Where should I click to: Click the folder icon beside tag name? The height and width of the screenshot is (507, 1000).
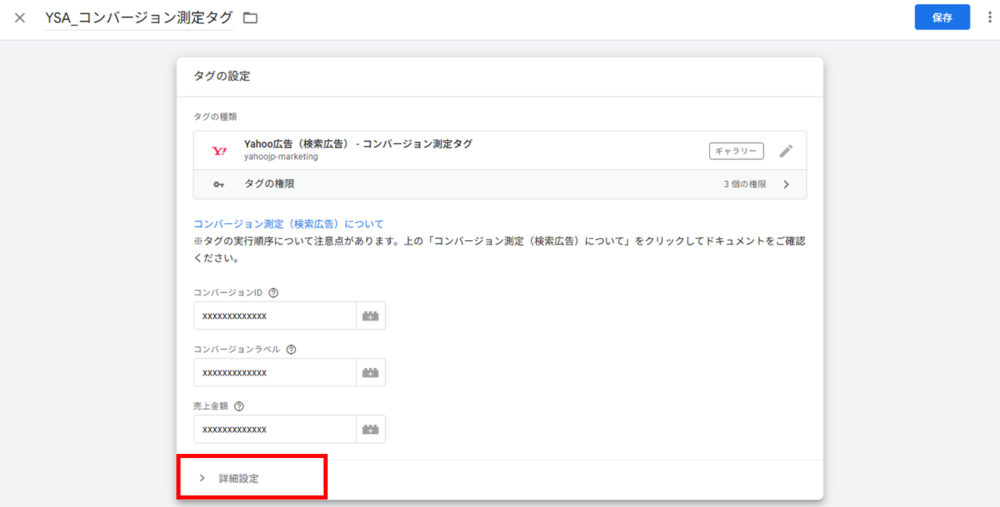[x=250, y=18]
